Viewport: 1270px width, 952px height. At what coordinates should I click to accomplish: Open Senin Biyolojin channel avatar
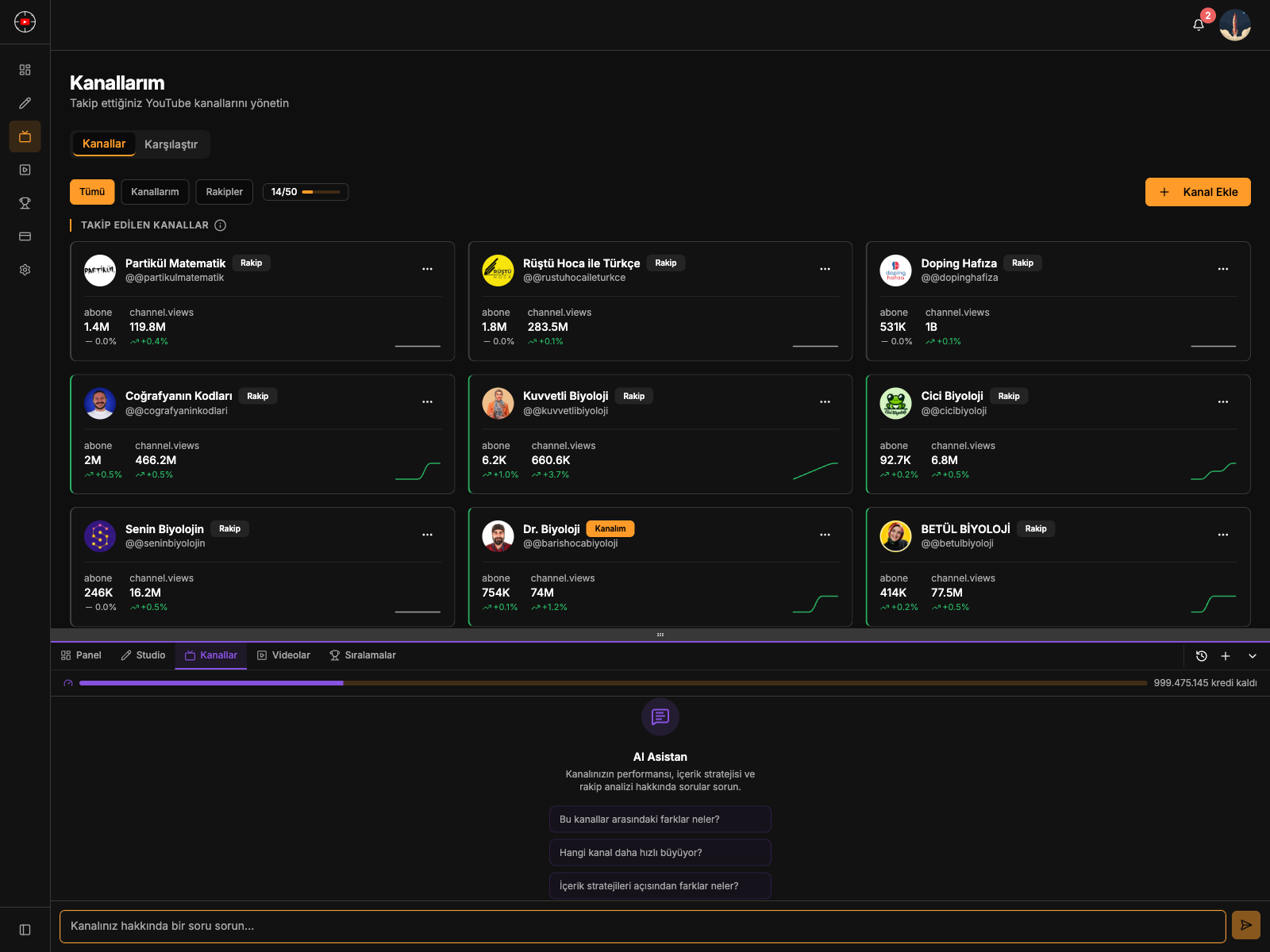point(100,536)
